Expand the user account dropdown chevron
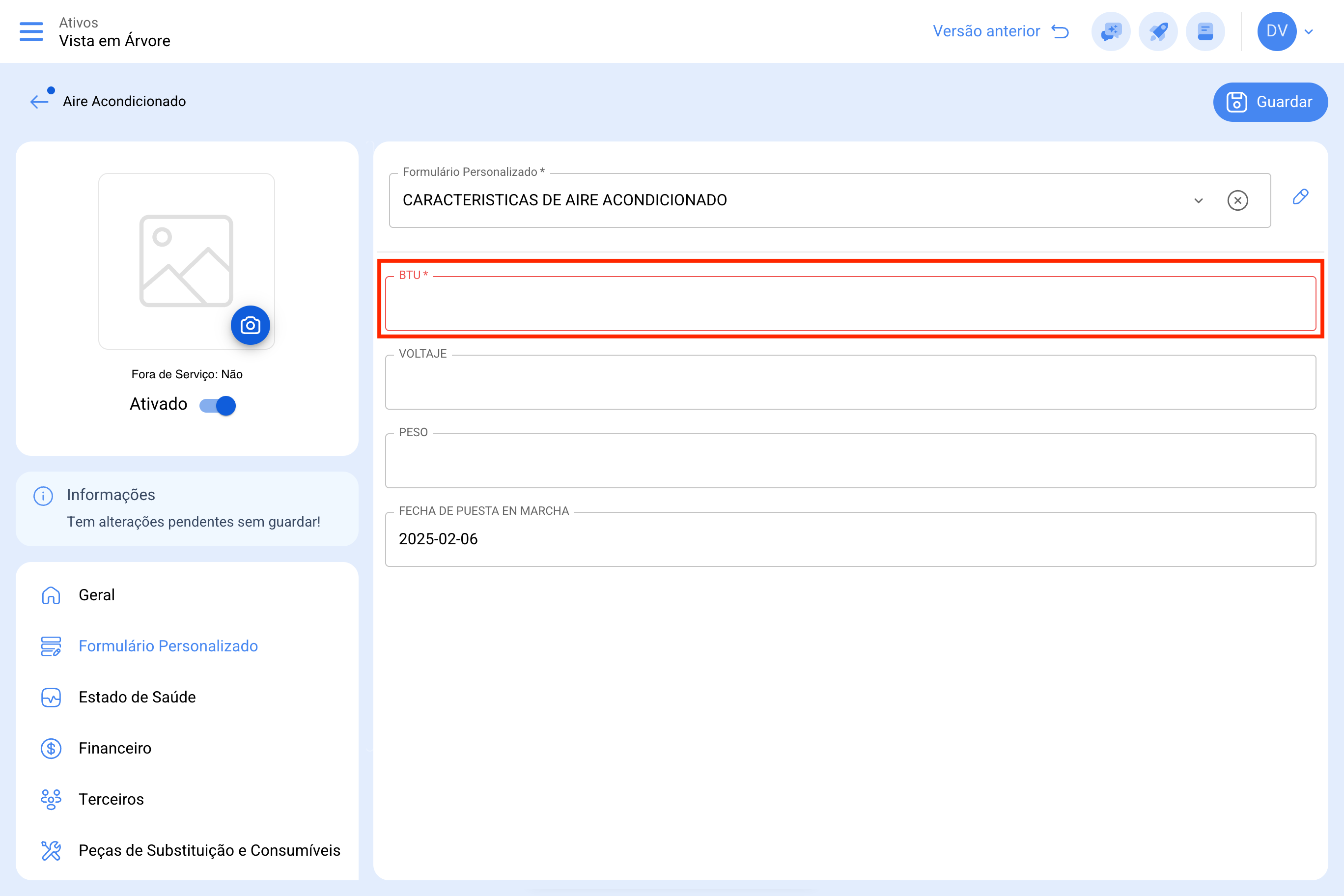Viewport: 1344px width, 896px height. [1309, 31]
